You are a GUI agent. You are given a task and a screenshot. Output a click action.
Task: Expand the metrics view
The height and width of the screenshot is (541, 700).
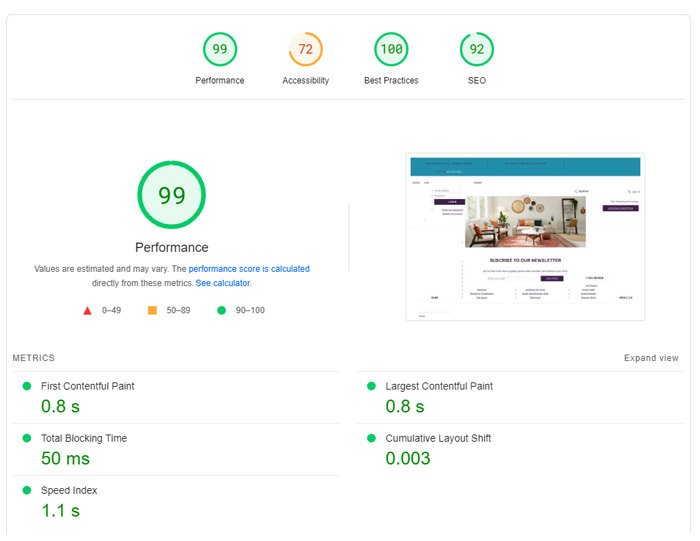point(651,358)
